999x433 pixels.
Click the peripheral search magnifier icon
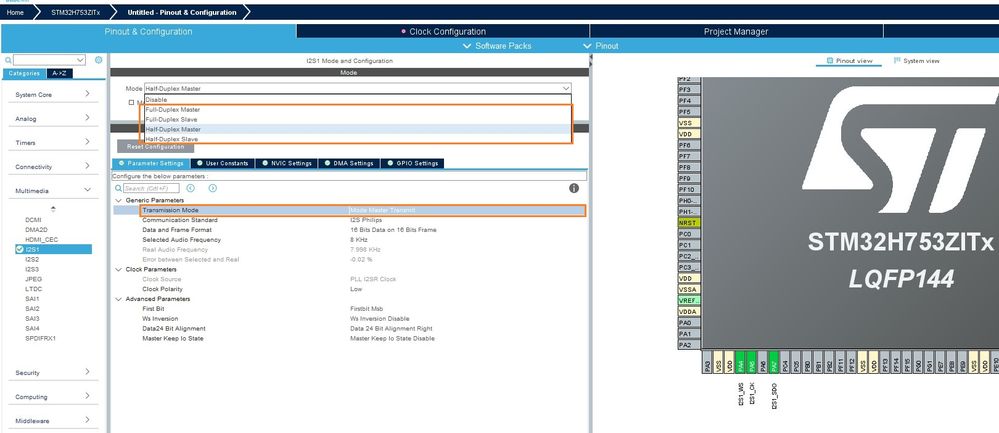click(x=8, y=60)
